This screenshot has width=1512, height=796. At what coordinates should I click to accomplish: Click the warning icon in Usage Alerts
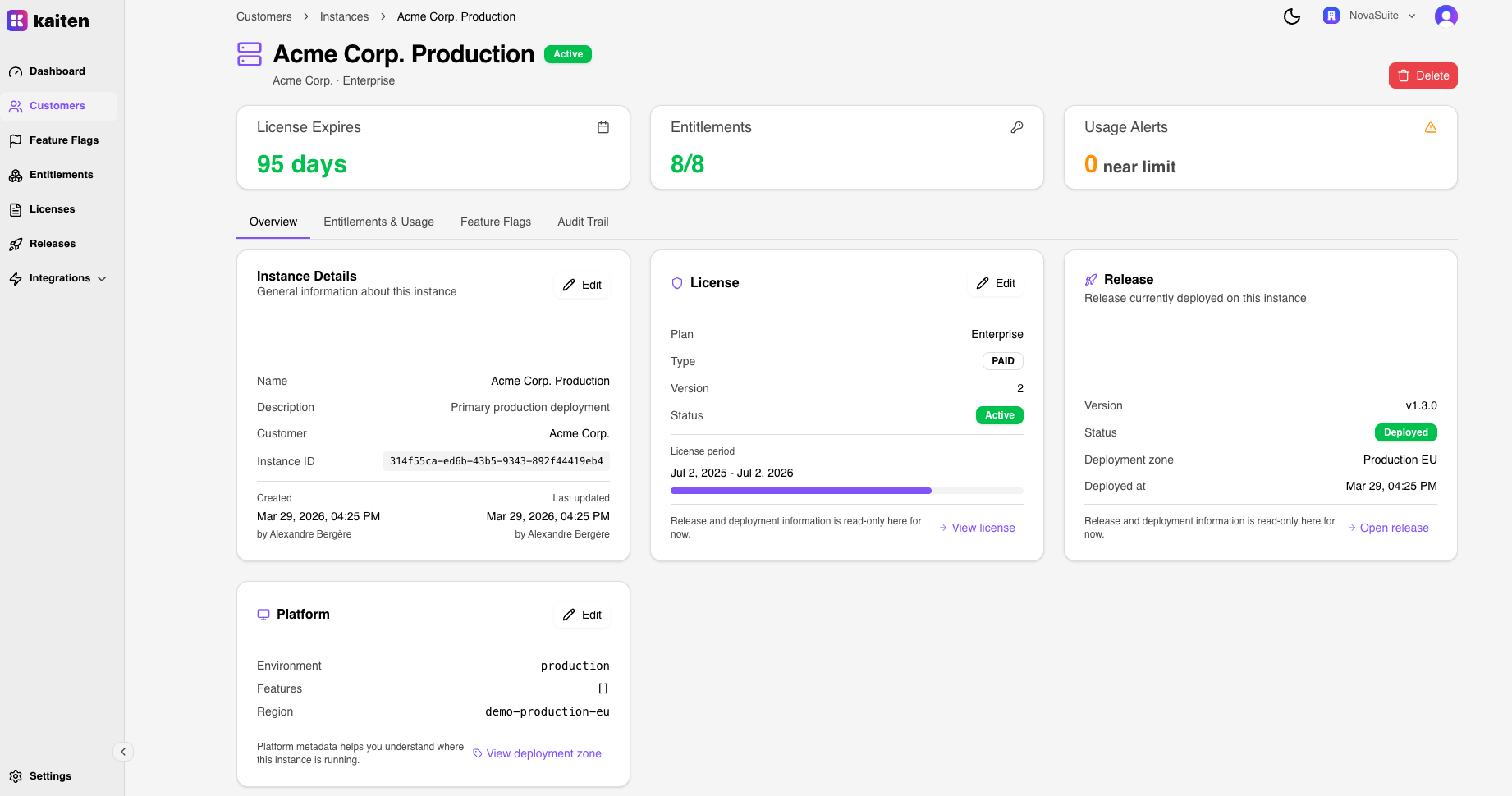click(1431, 127)
